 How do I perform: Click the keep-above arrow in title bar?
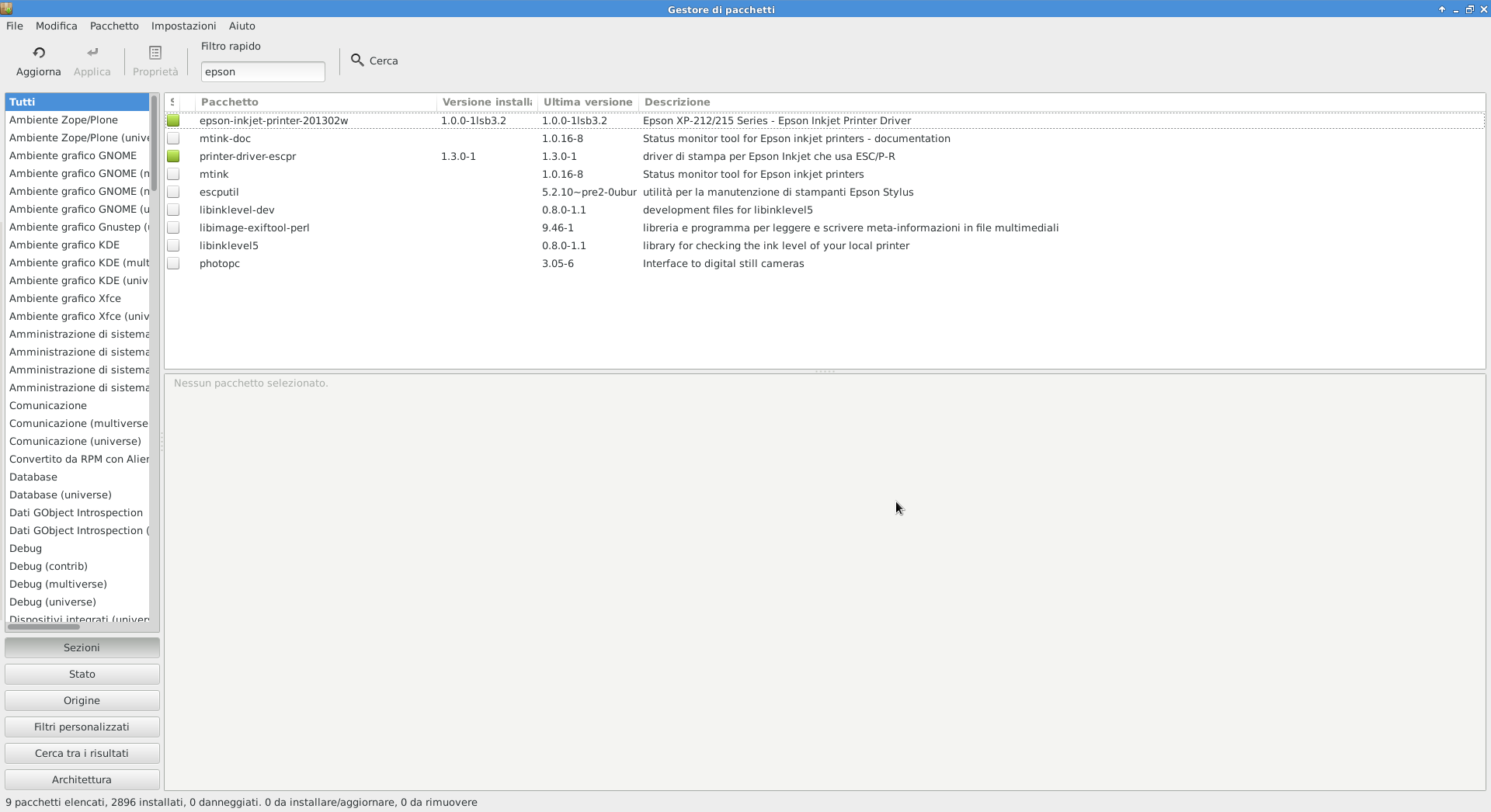pyautogui.click(x=1442, y=9)
